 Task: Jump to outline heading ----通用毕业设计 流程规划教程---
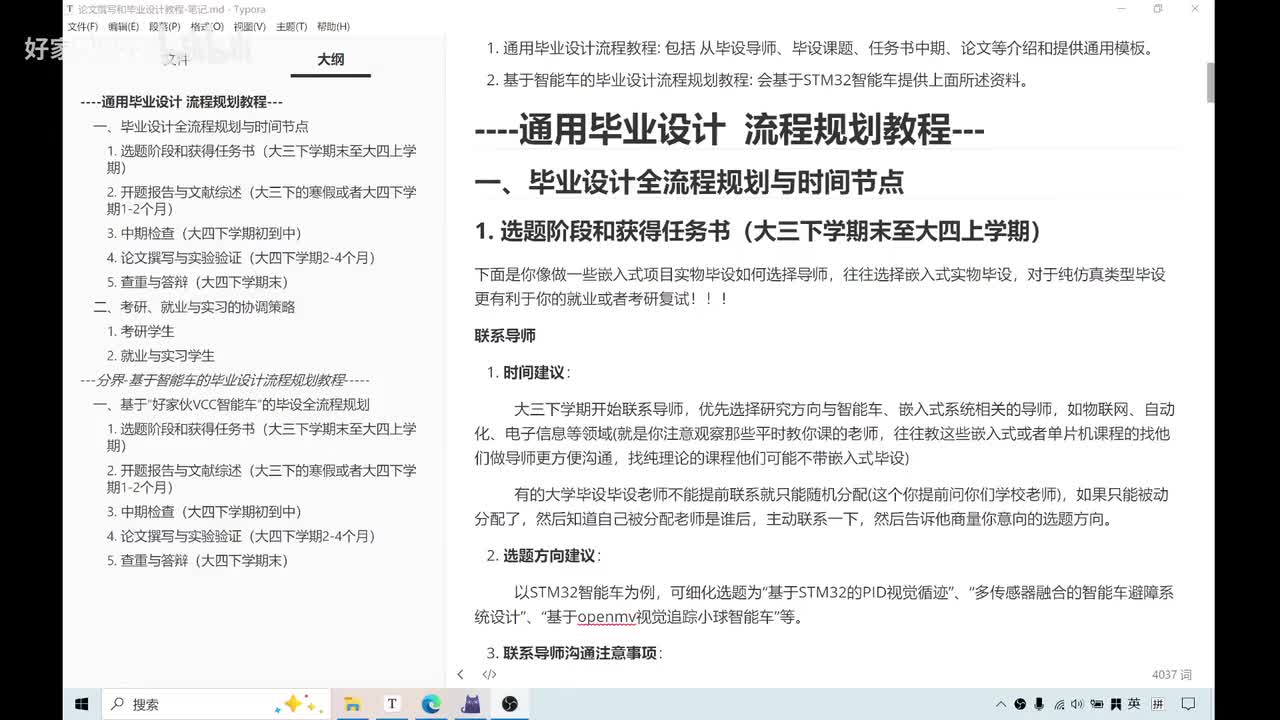[182, 102]
